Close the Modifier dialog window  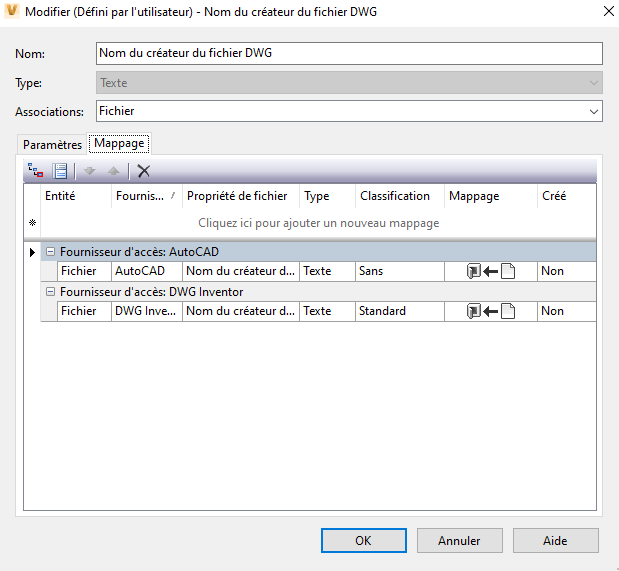[x=609, y=11]
